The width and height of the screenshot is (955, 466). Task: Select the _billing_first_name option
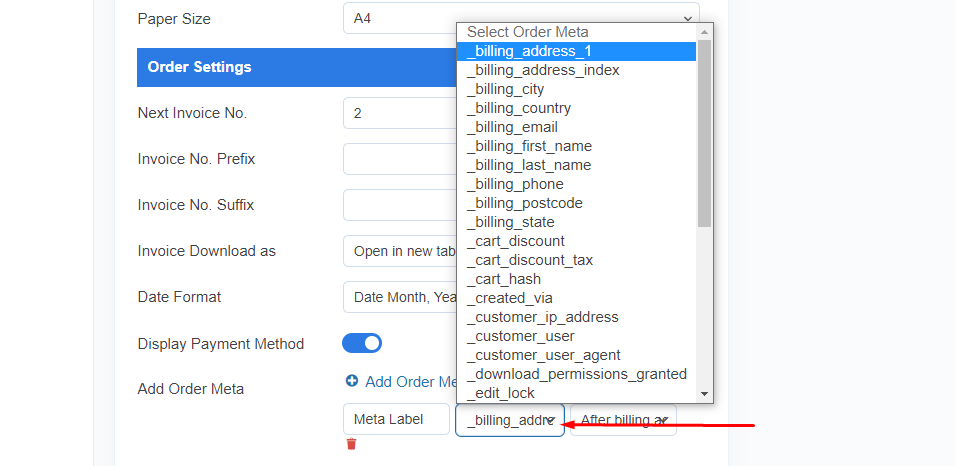pos(576,146)
